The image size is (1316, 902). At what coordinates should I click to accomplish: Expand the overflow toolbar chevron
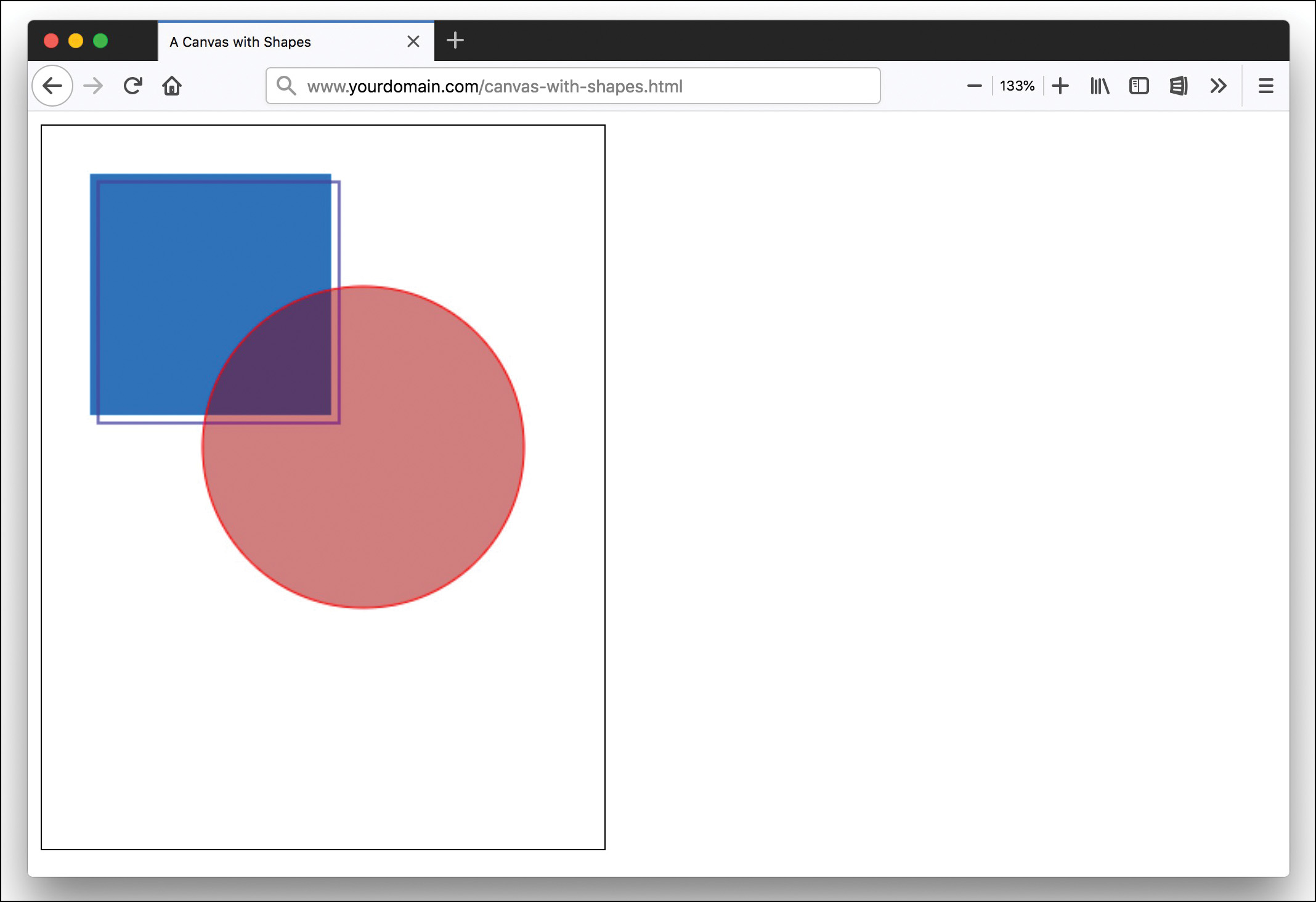pyautogui.click(x=1218, y=86)
